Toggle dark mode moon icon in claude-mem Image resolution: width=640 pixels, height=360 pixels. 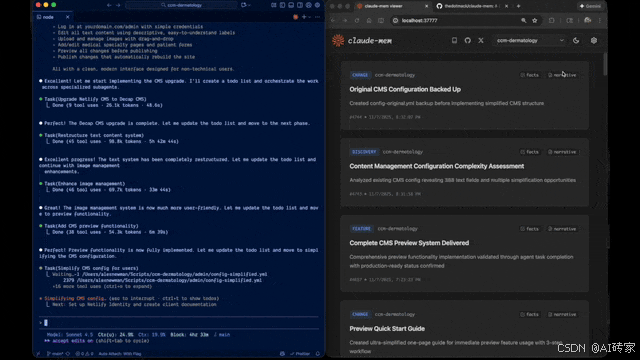(576, 40)
